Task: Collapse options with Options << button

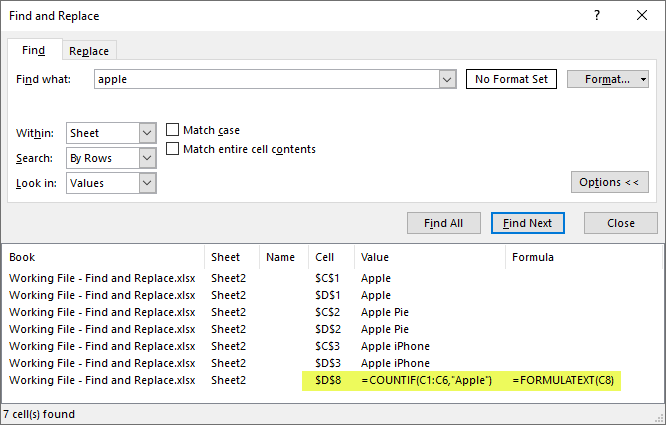Action: pyautogui.click(x=608, y=182)
